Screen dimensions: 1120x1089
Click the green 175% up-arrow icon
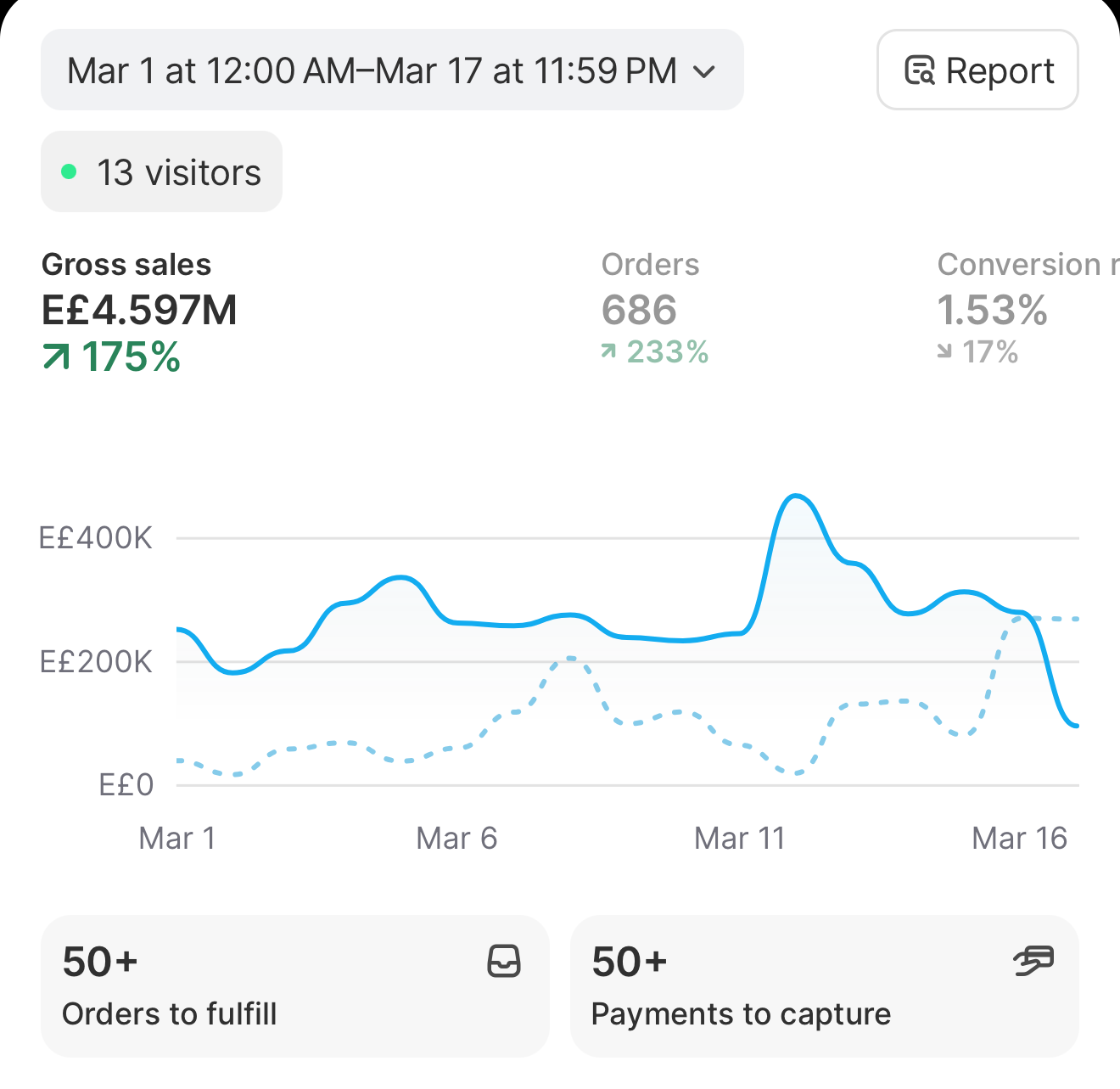56,357
